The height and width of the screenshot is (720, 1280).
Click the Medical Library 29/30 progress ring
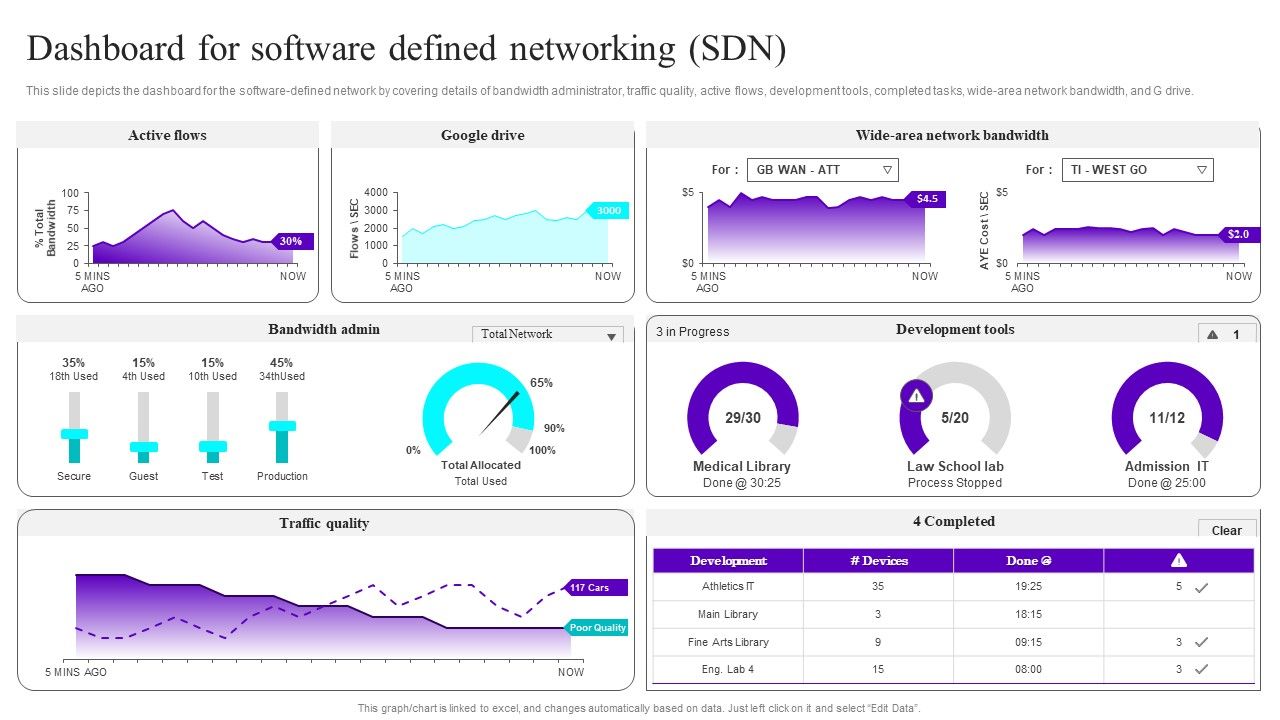[x=743, y=408]
